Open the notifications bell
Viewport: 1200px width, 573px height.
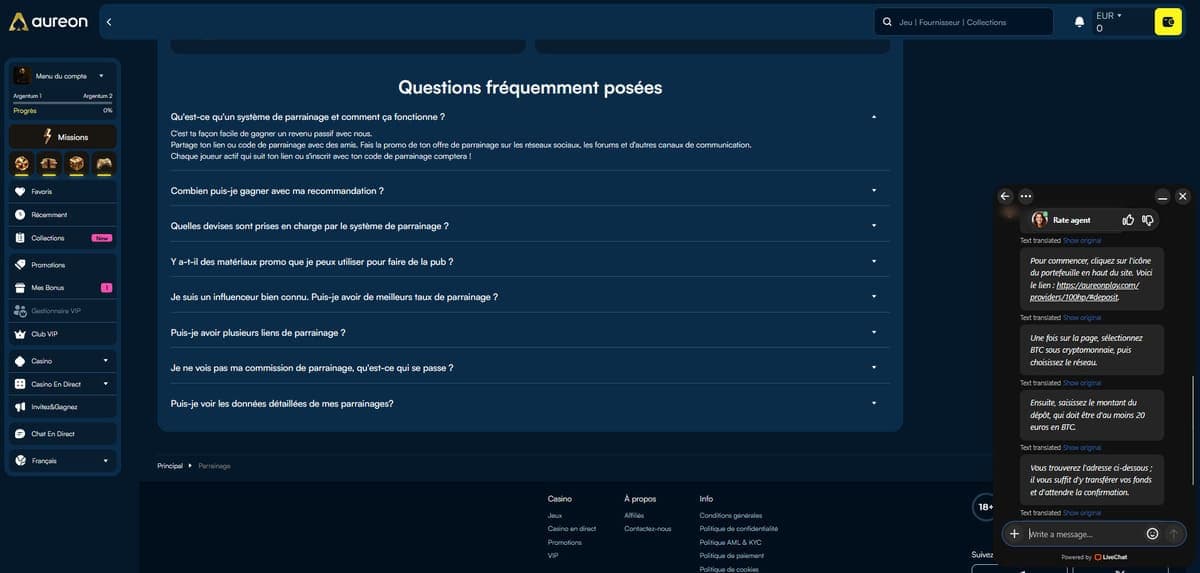[1079, 22]
